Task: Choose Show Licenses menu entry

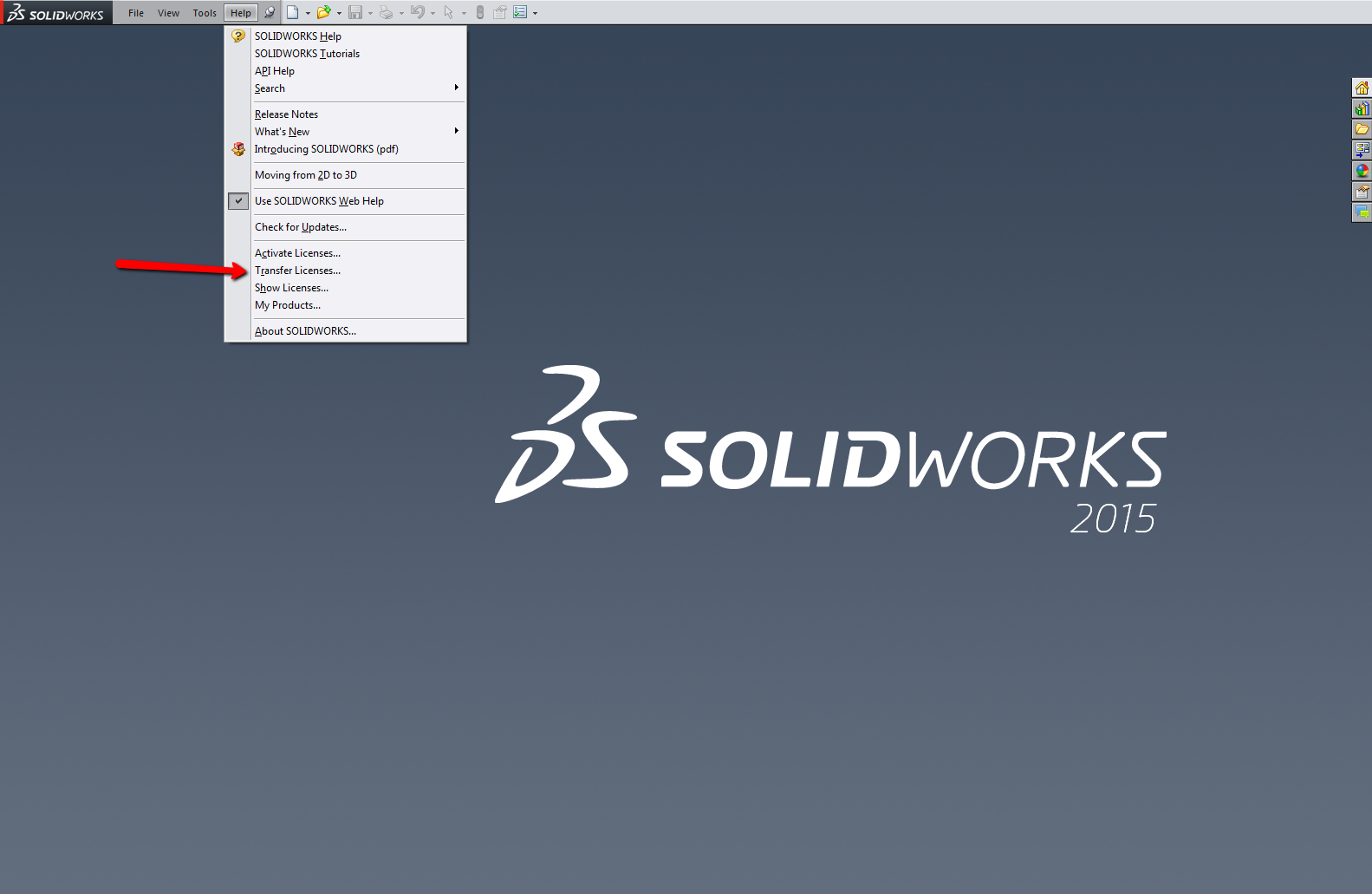Action: coord(291,288)
